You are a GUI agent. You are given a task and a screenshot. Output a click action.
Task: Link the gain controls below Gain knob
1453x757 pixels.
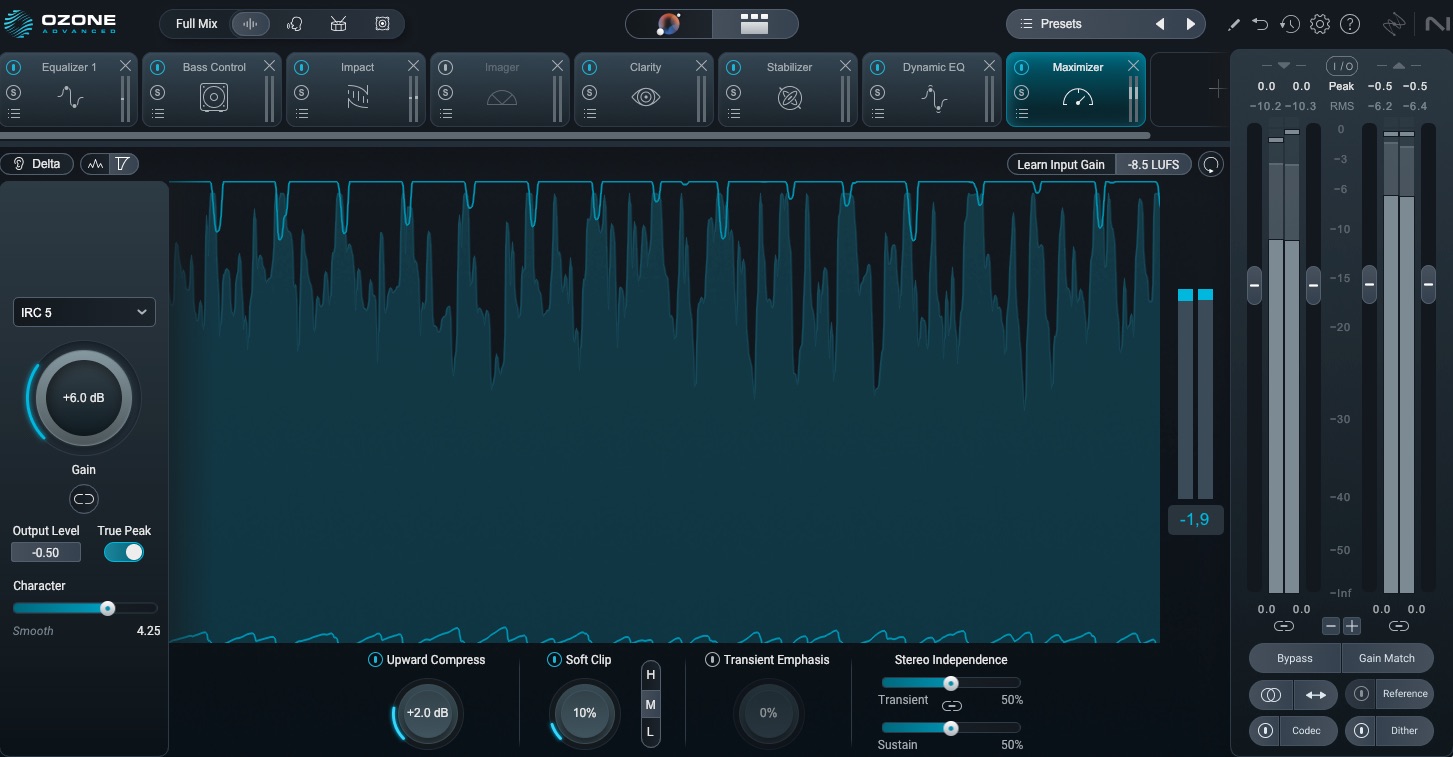tap(84, 498)
